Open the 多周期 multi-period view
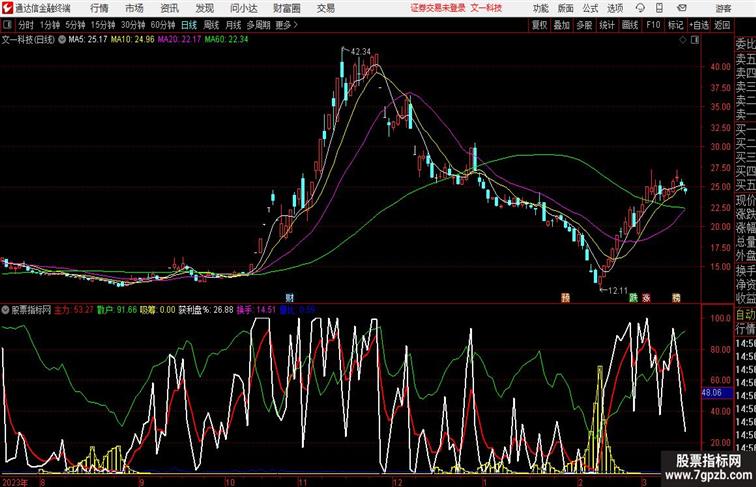756x487 pixels. pos(258,25)
